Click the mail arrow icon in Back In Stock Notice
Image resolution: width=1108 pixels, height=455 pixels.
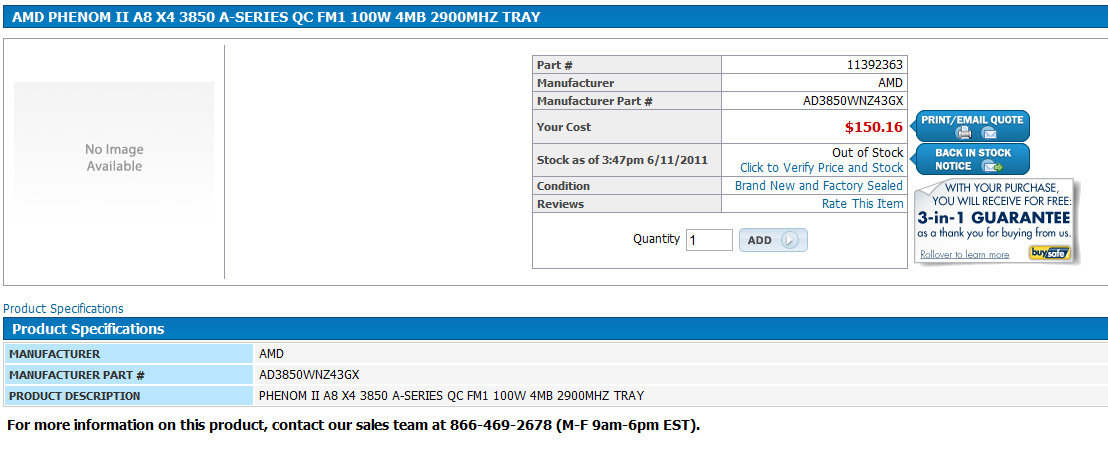pyautogui.click(x=992, y=167)
